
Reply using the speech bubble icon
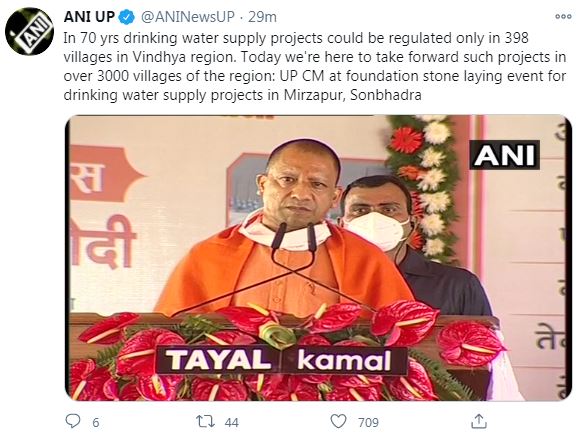click(73, 421)
